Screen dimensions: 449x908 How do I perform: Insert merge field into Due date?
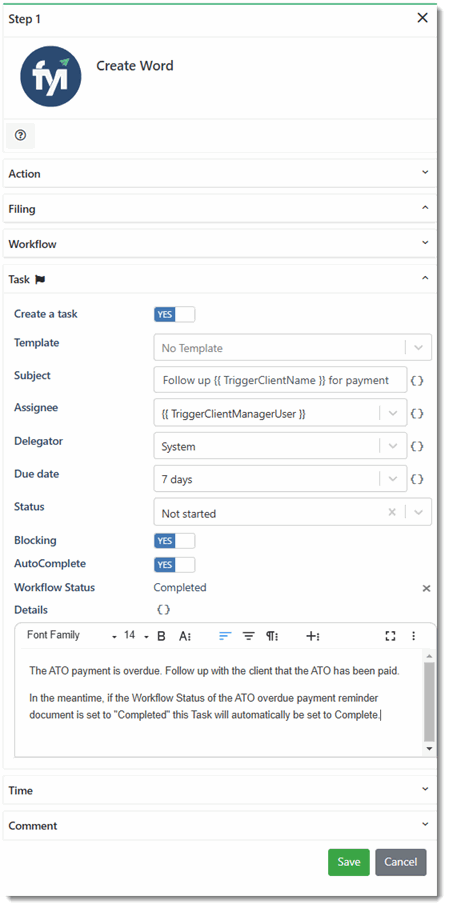click(417, 479)
